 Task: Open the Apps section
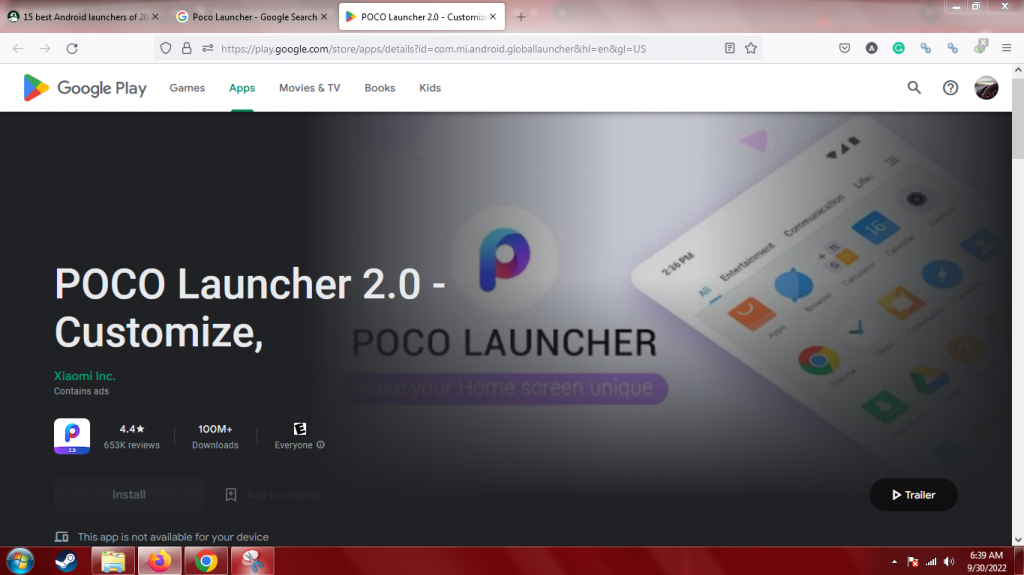click(242, 88)
